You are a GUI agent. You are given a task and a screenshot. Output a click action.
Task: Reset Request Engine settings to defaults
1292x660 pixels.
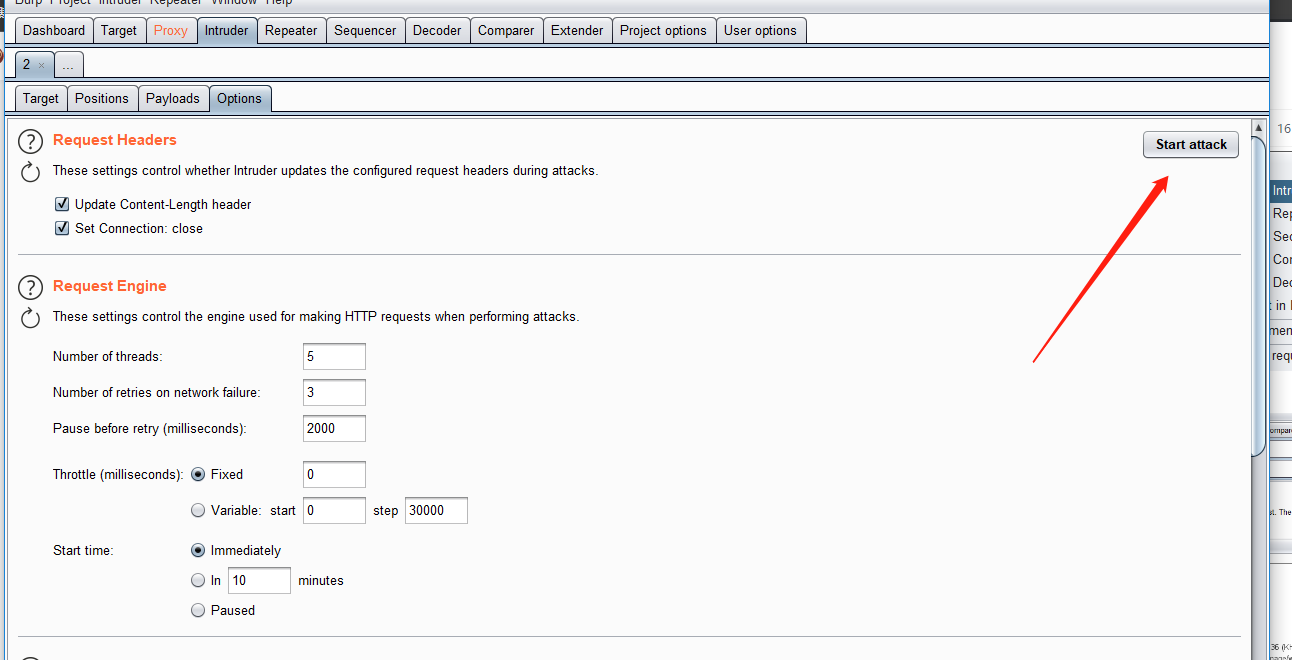pyautogui.click(x=31, y=318)
